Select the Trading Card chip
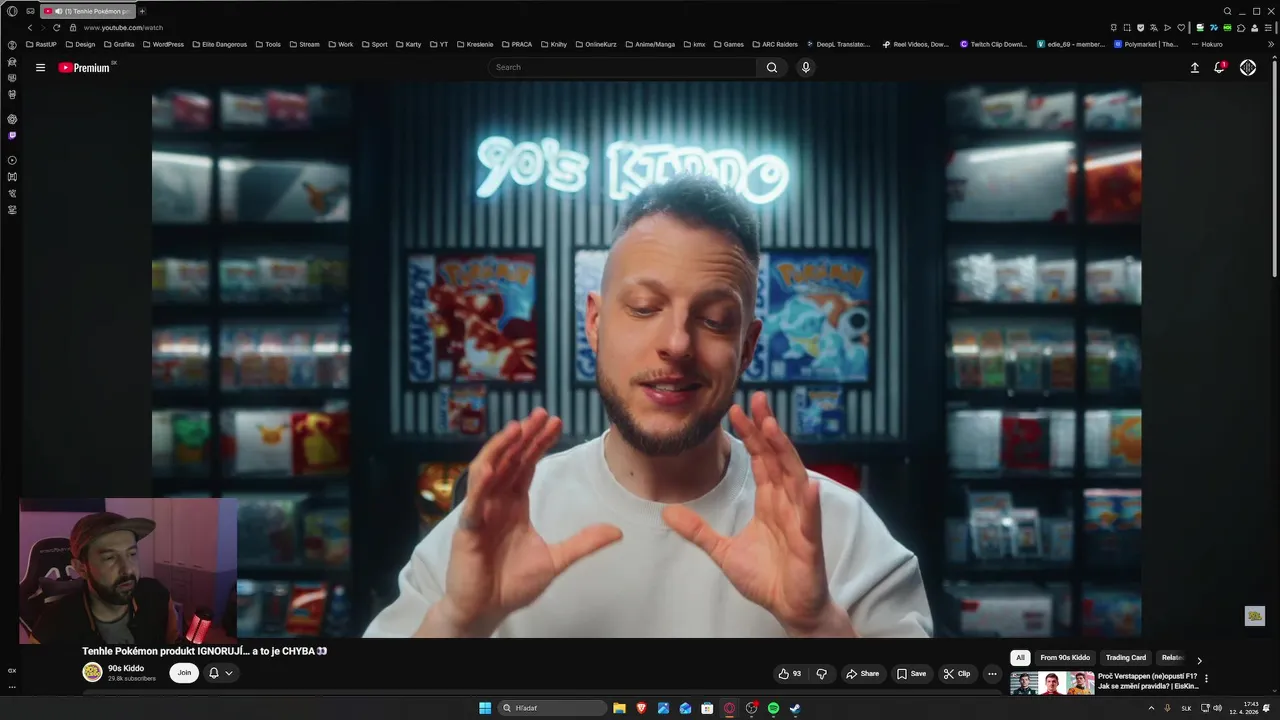This screenshot has height=720, width=1280. click(1126, 658)
